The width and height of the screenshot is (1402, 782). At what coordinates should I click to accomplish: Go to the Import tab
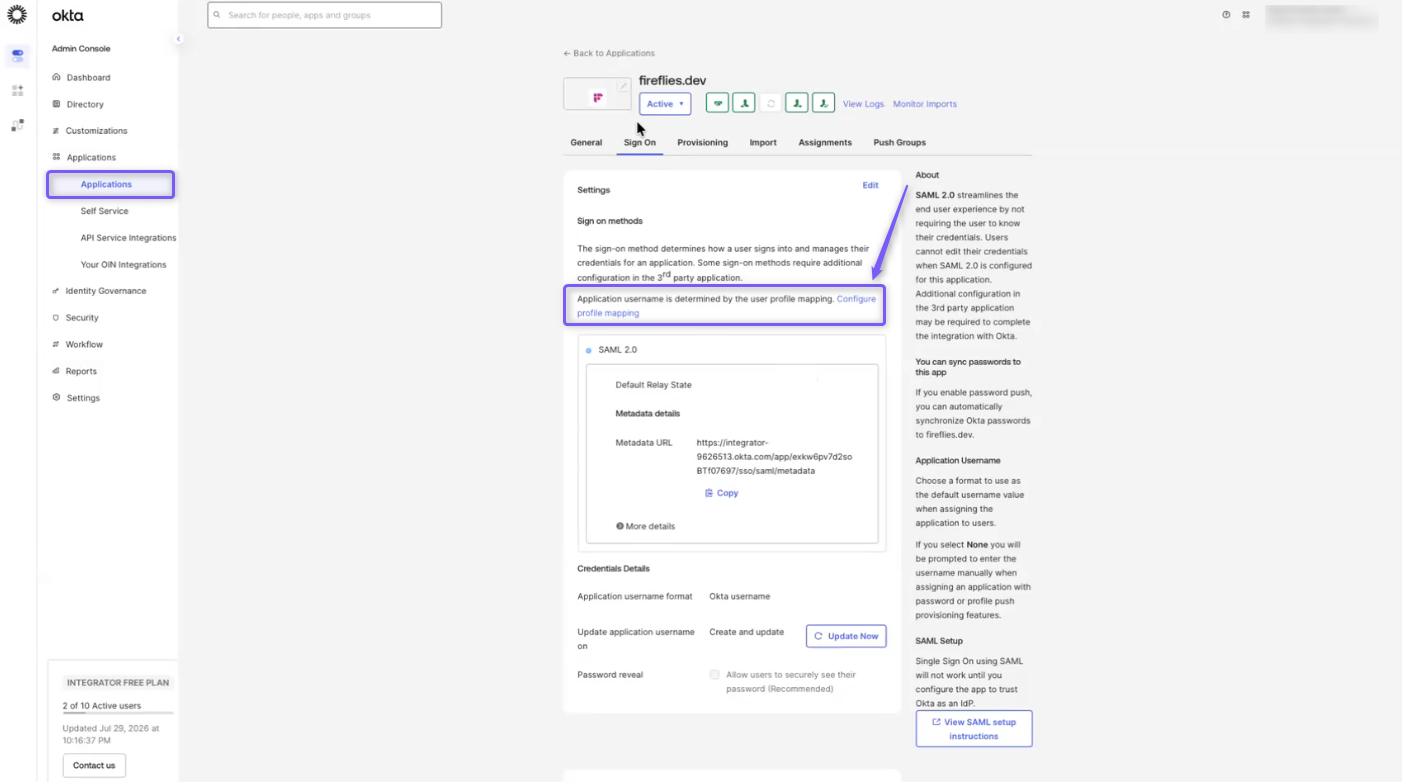[763, 143]
